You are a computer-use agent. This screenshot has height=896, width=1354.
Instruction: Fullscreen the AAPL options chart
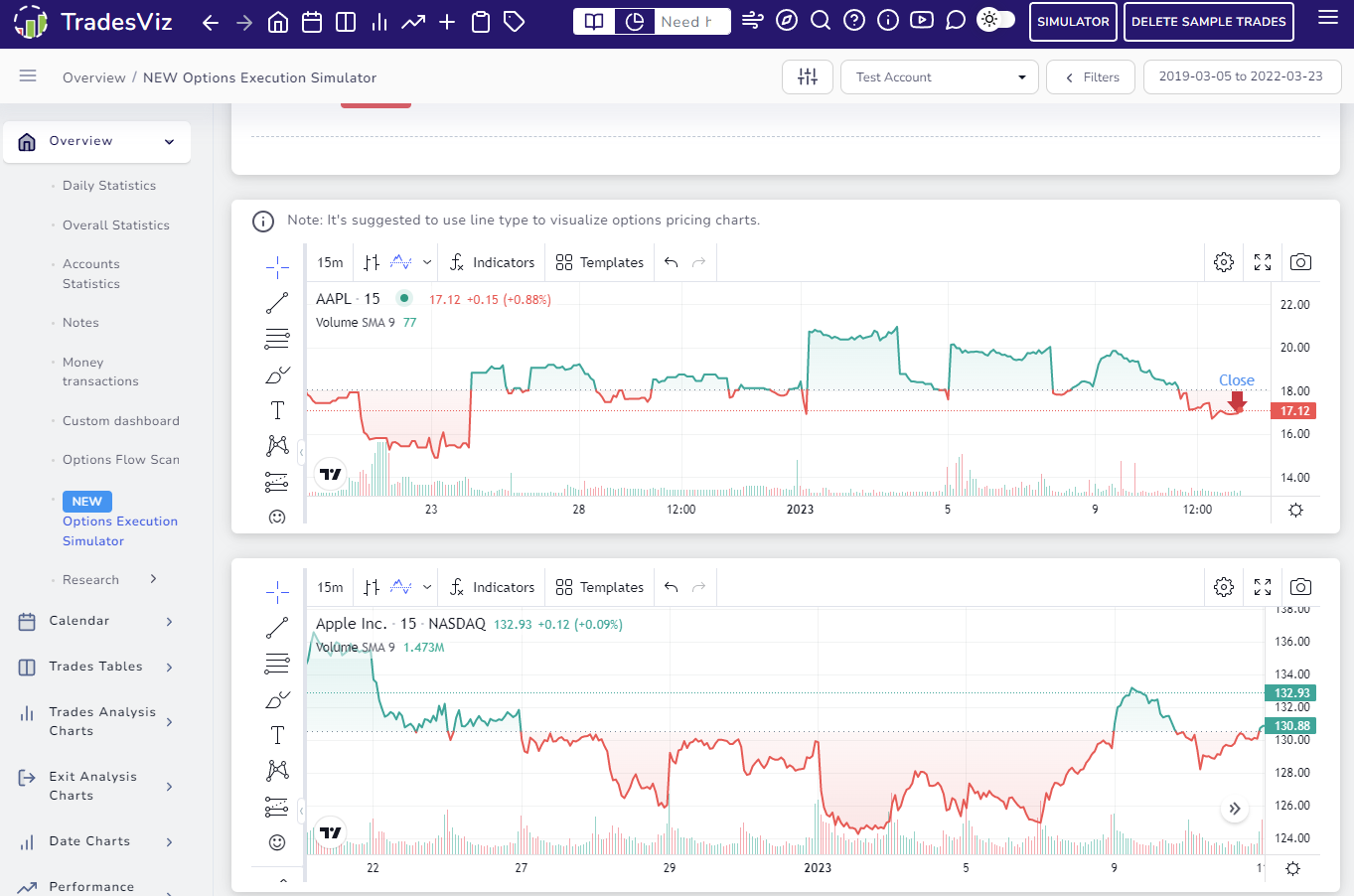(x=1263, y=262)
